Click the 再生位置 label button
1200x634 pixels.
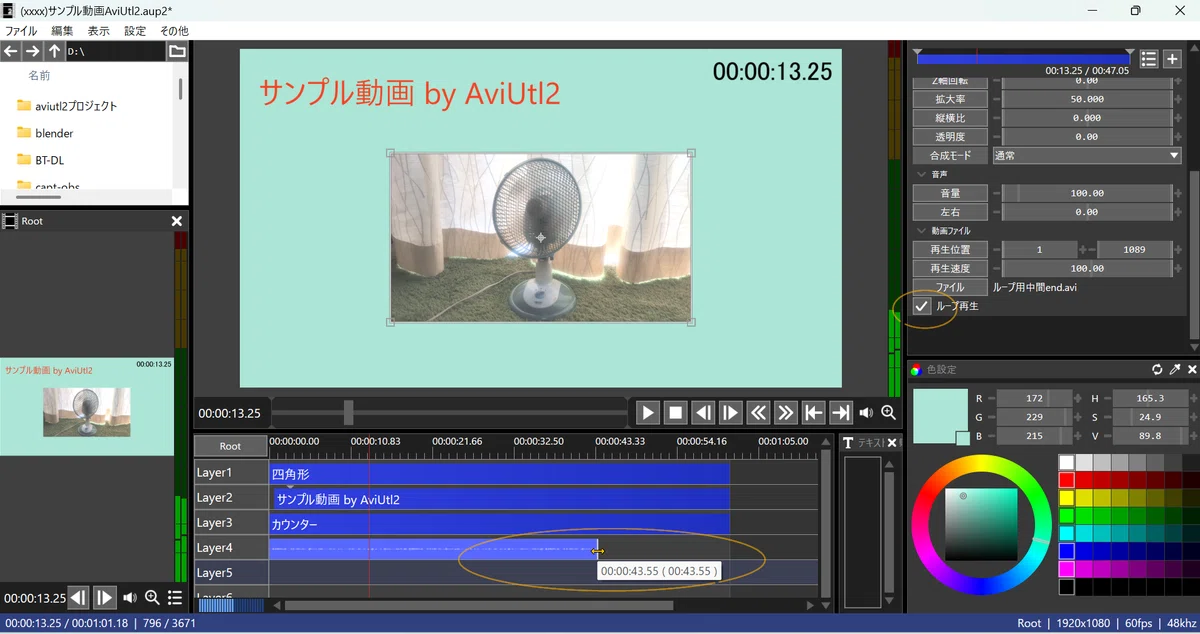coord(950,250)
